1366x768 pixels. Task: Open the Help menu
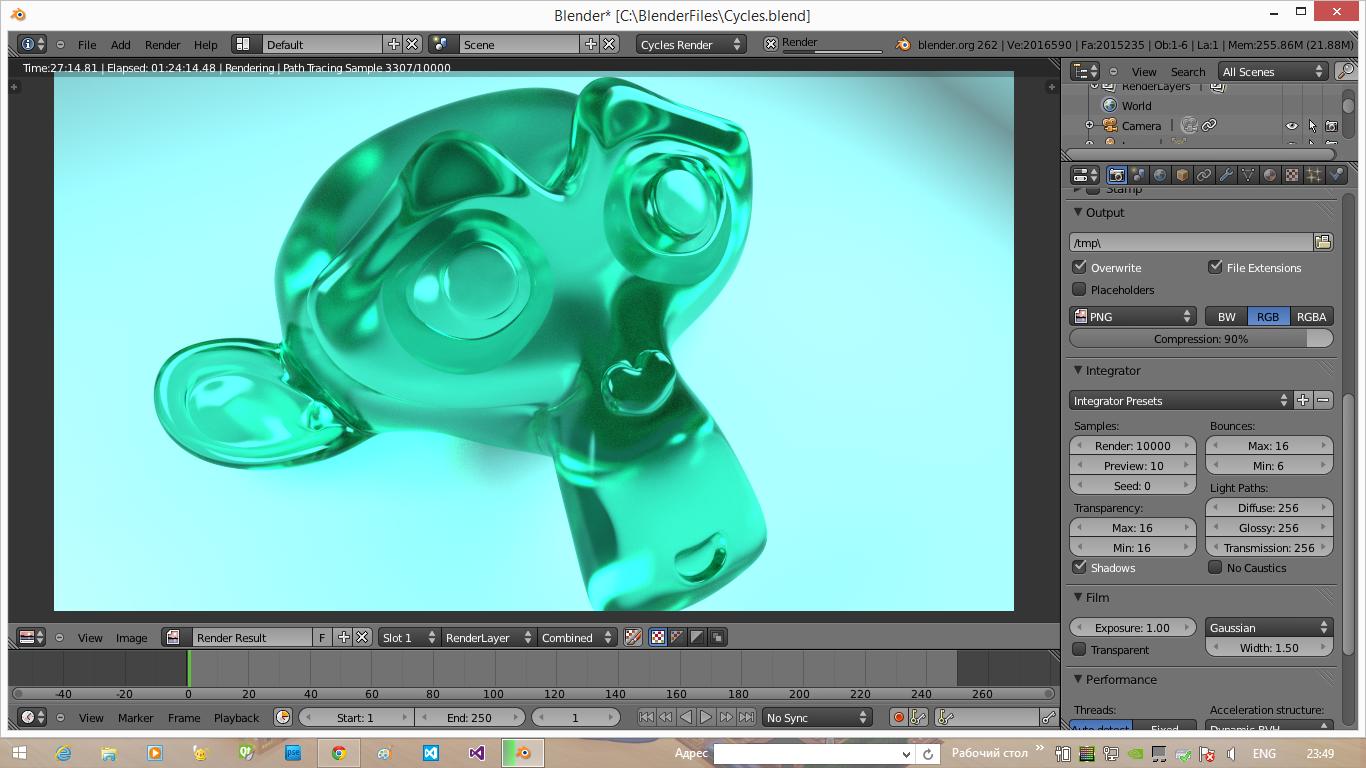click(205, 44)
